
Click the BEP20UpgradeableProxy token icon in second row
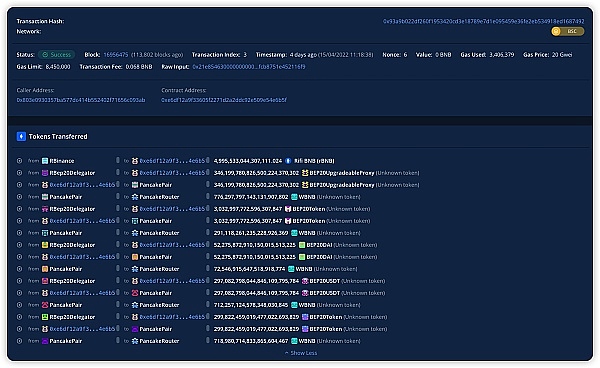click(305, 173)
